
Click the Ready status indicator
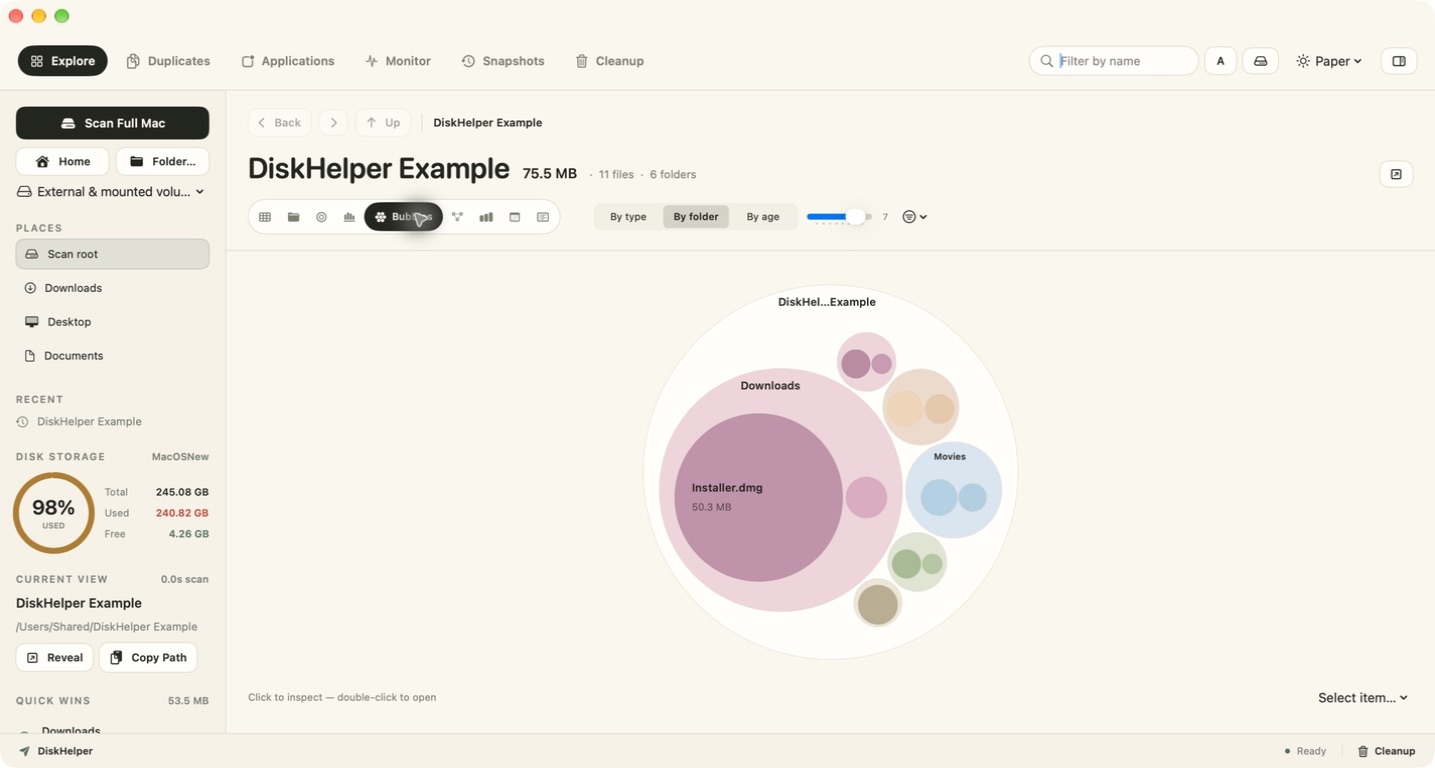click(x=1305, y=751)
